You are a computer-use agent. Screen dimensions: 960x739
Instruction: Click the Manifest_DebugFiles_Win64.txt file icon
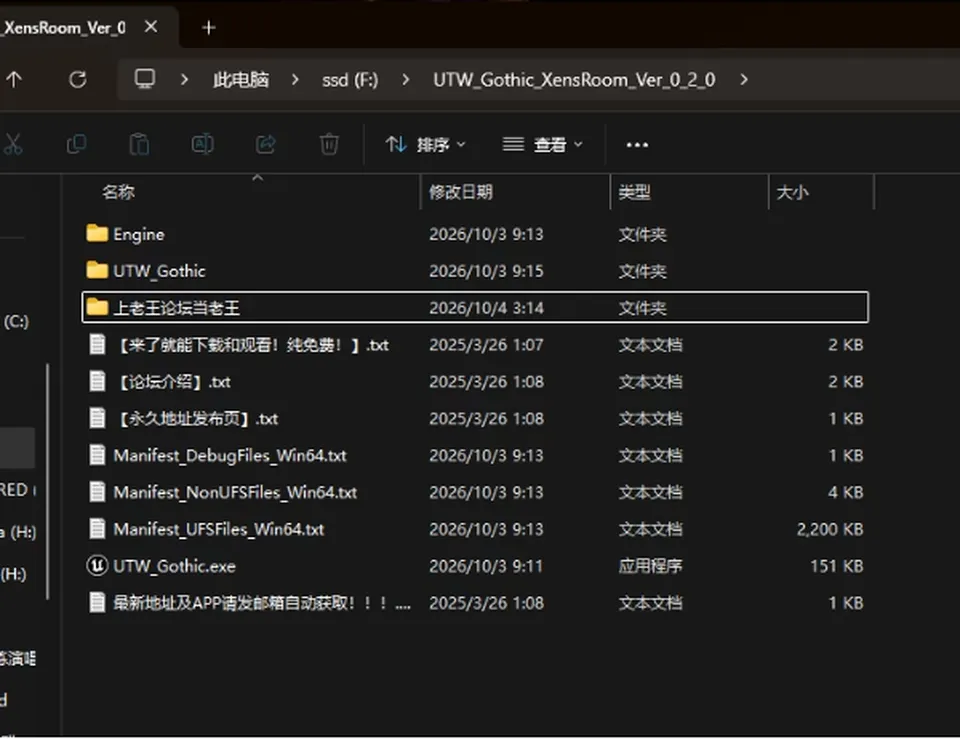click(97, 455)
